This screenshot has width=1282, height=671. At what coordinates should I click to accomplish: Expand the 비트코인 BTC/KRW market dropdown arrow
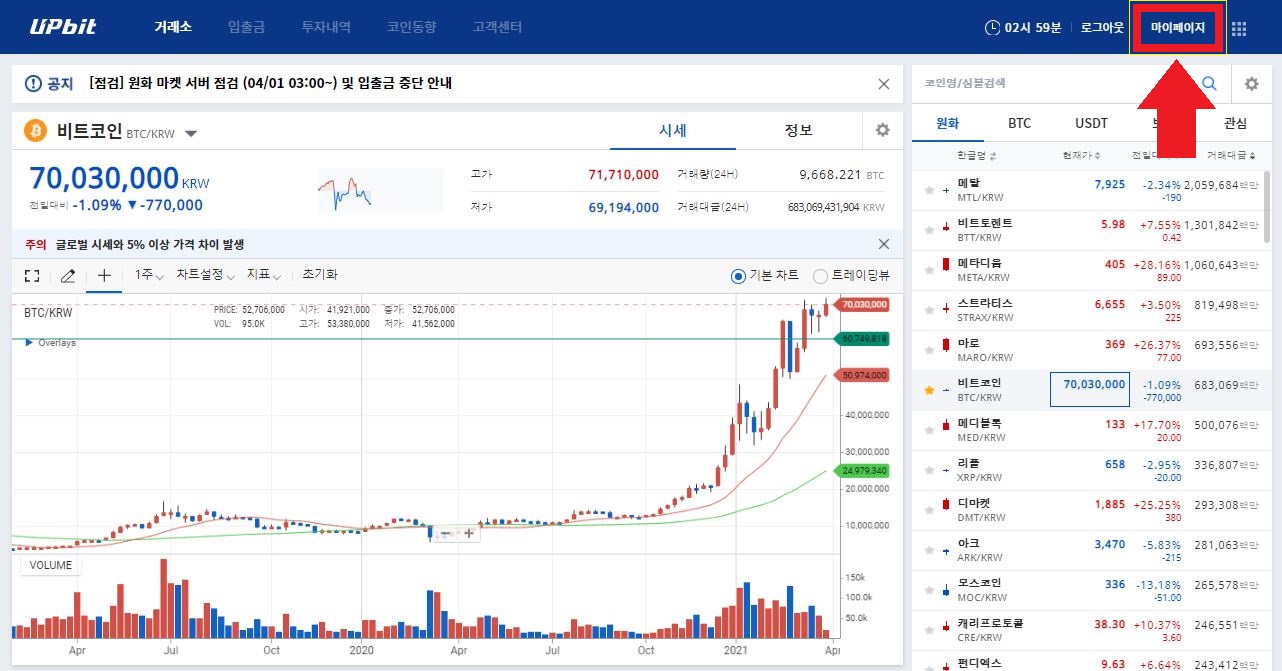tap(191, 133)
